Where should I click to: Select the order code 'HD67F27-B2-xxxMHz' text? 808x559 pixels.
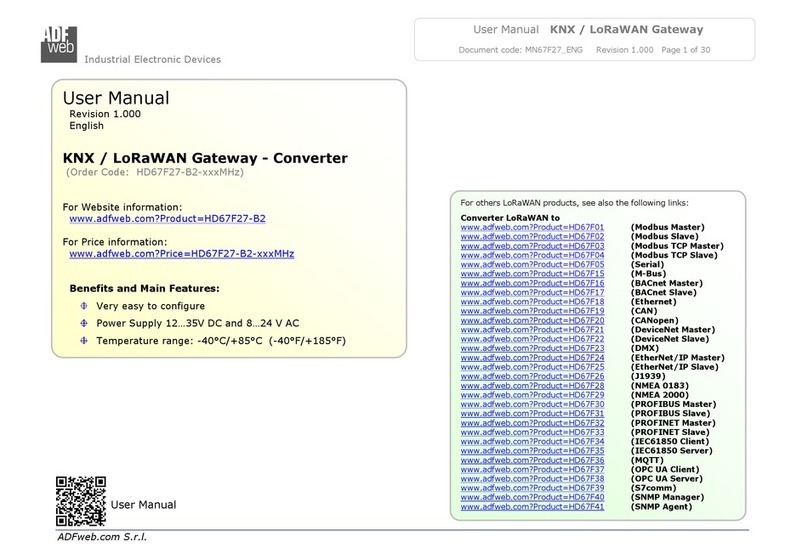190,172
